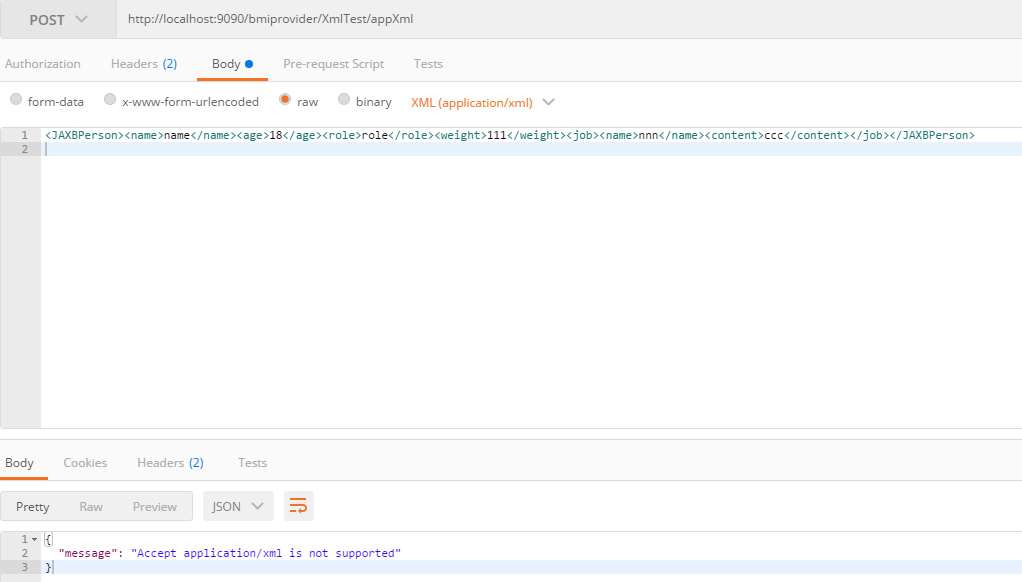Open the response Tests tab

tap(252, 463)
